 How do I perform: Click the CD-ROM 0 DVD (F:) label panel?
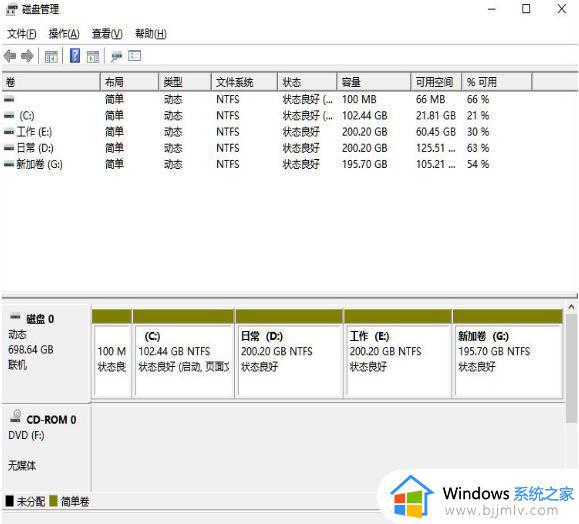(47, 448)
